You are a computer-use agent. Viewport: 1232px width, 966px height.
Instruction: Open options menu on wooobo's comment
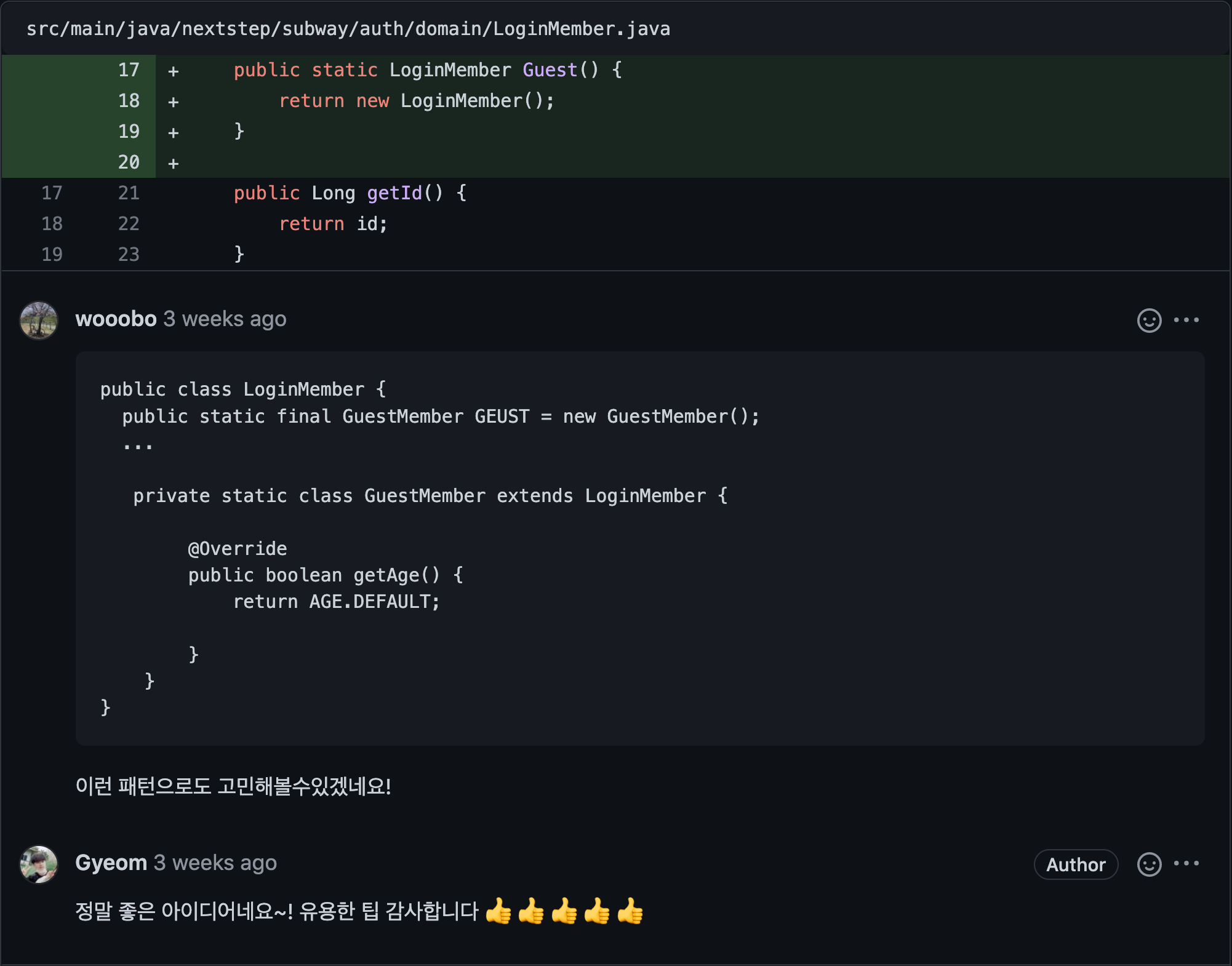click(x=1186, y=320)
